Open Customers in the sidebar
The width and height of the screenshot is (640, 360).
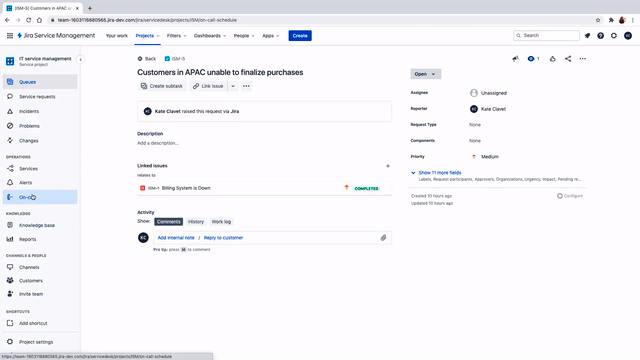pos(40,280)
